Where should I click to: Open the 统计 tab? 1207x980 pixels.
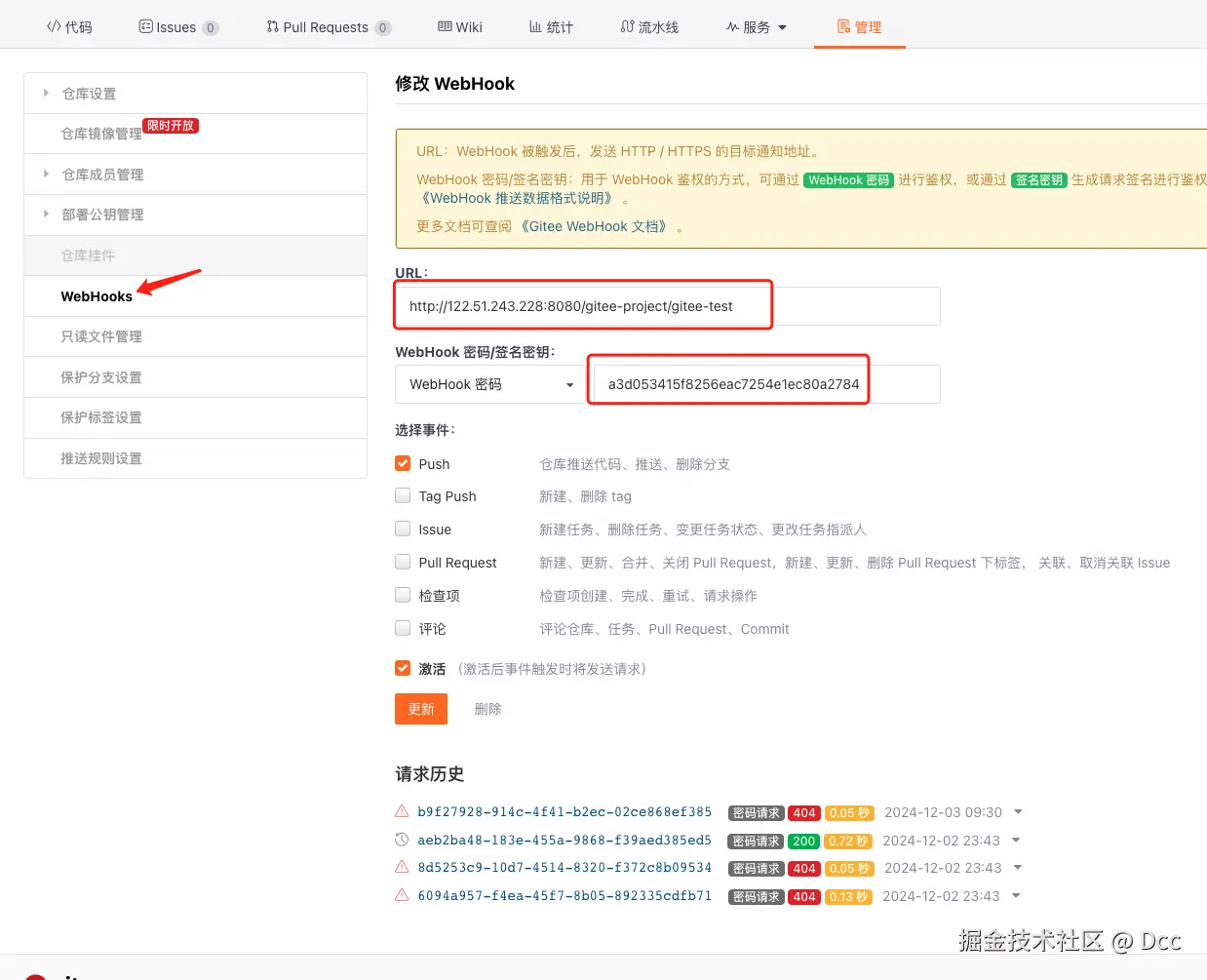[551, 27]
